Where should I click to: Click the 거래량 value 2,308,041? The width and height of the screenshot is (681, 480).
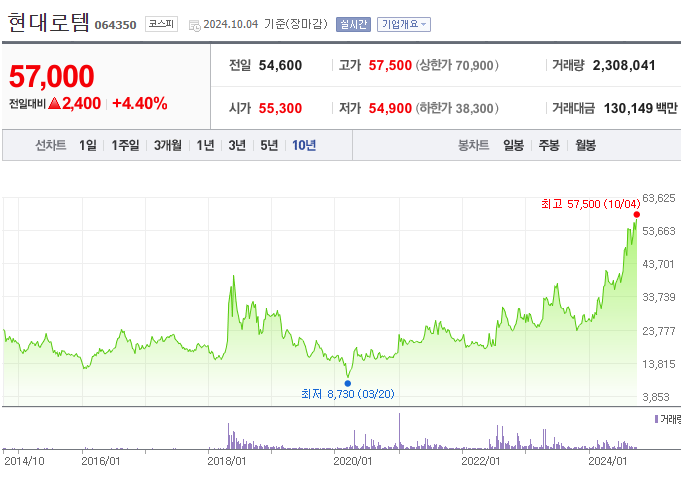tap(624, 66)
